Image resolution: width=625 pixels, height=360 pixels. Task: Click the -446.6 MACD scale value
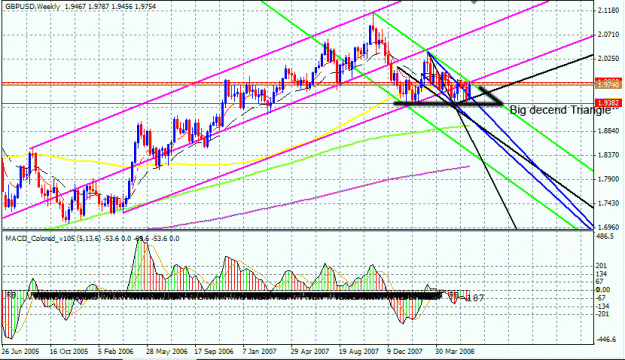point(606,340)
